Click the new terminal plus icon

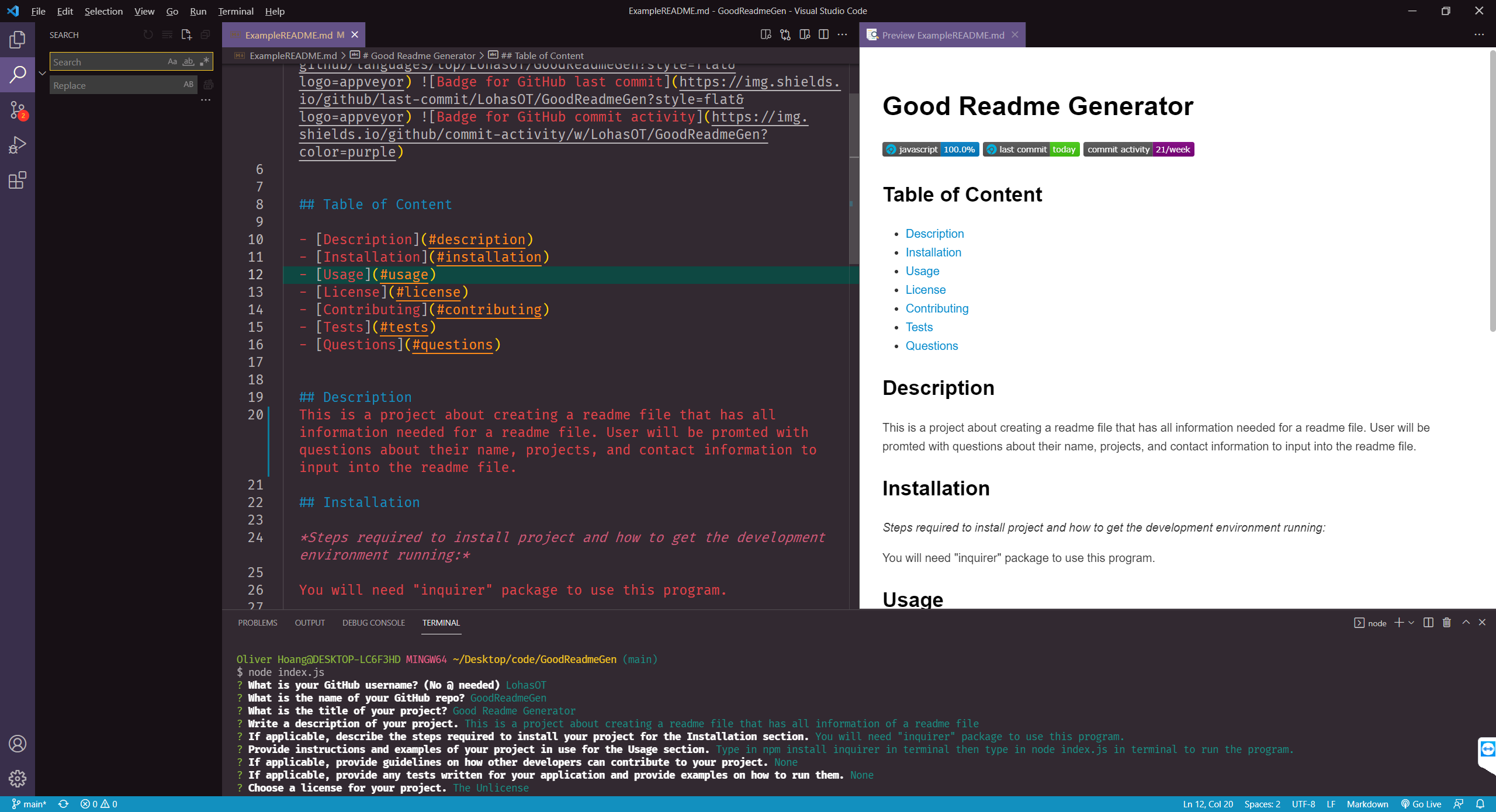click(x=1399, y=623)
